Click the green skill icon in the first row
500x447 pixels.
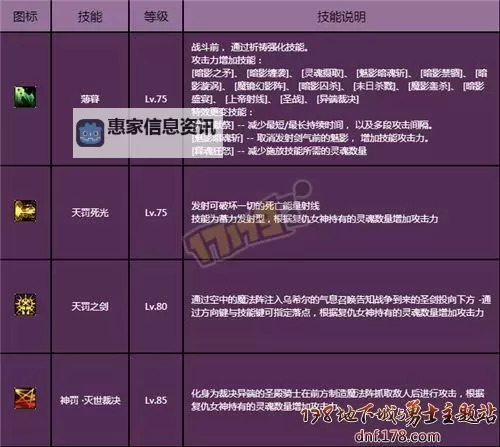(x=25, y=97)
